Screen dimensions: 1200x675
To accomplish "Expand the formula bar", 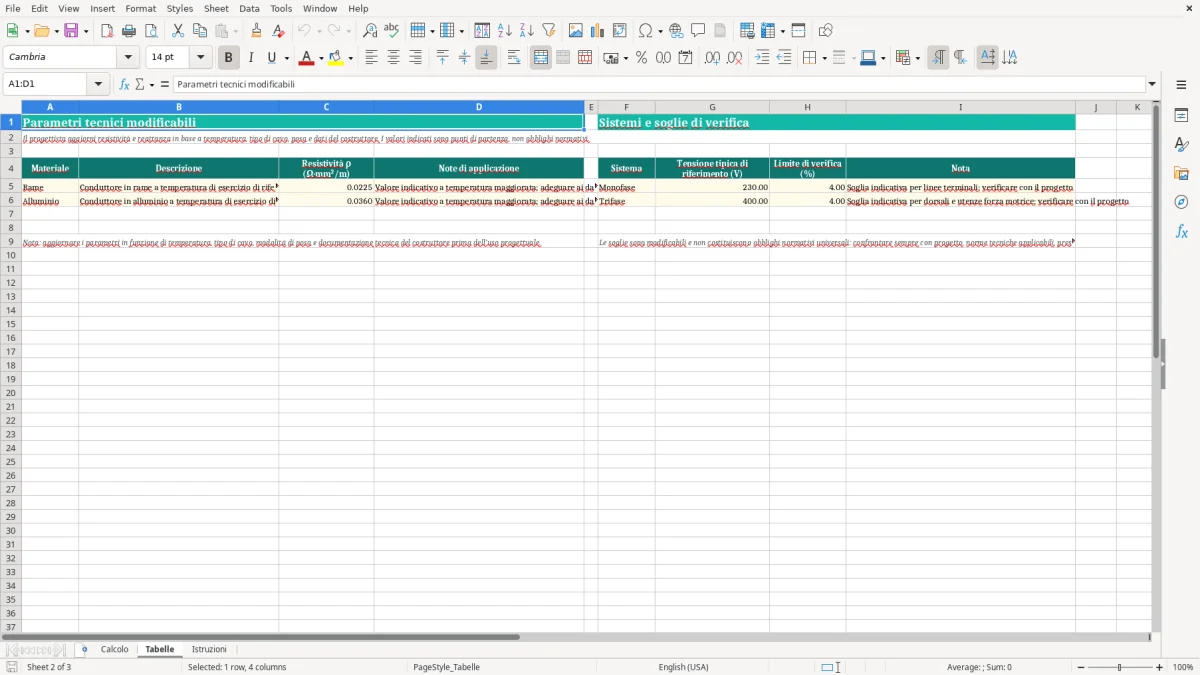I will [1152, 84].
